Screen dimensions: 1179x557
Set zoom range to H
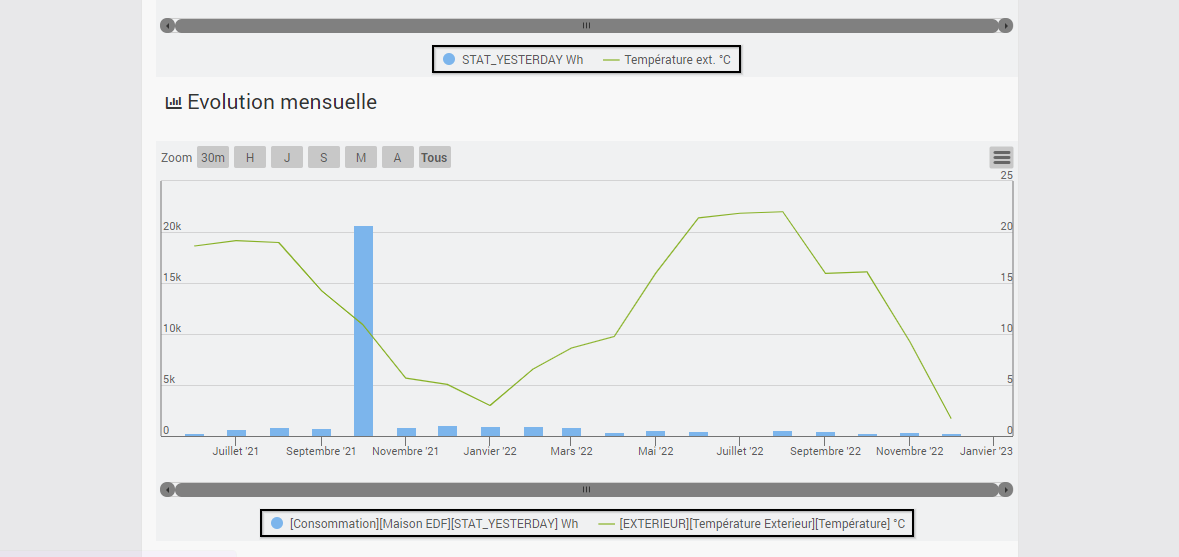pyautogui.click(x=250, y=158)
